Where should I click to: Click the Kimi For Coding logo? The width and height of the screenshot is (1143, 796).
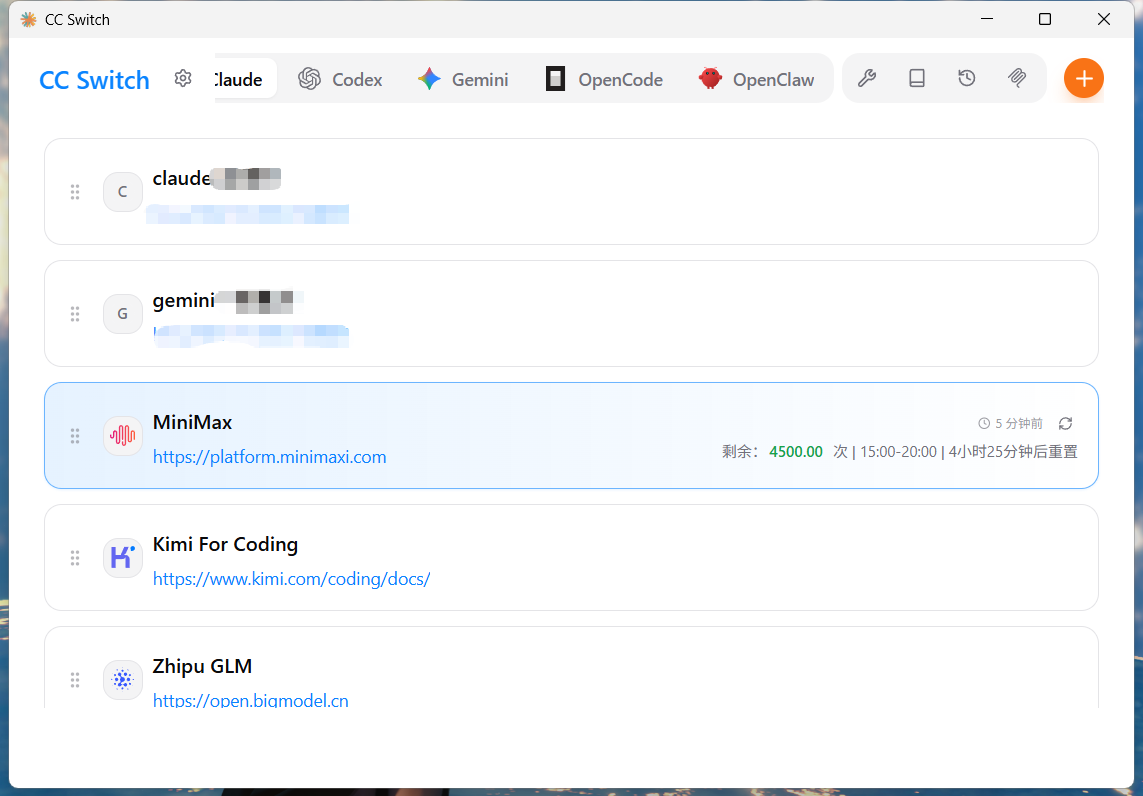123,558
